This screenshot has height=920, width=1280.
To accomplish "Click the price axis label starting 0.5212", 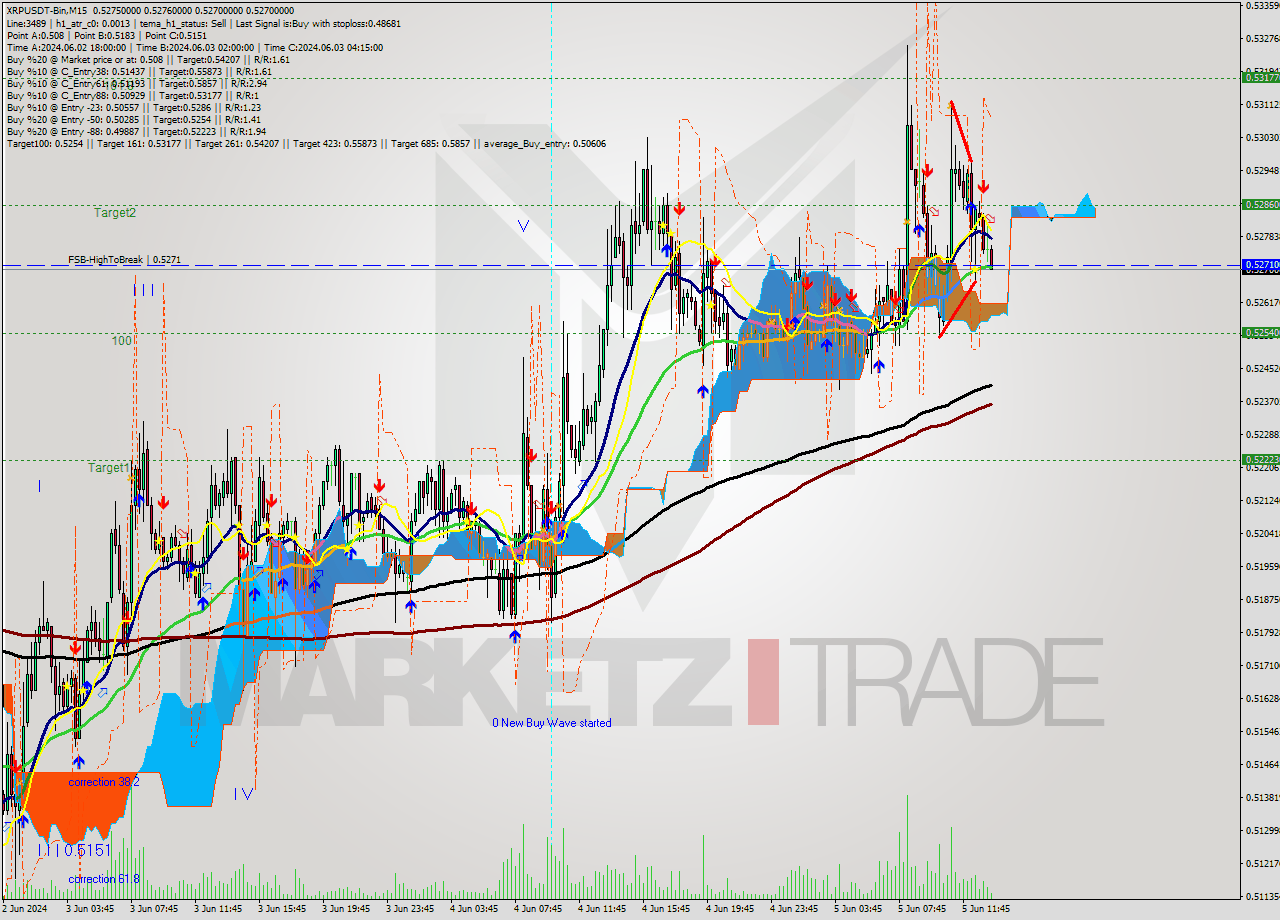I will click(1261, 500).
